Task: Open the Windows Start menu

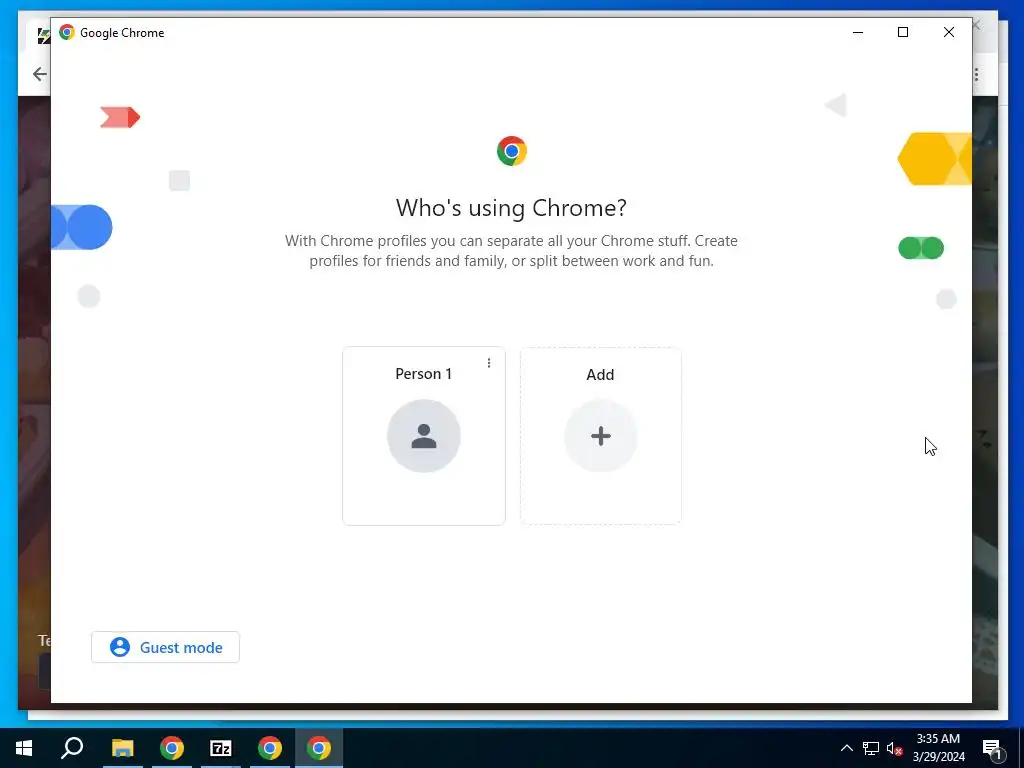Action: pos(24,748)
